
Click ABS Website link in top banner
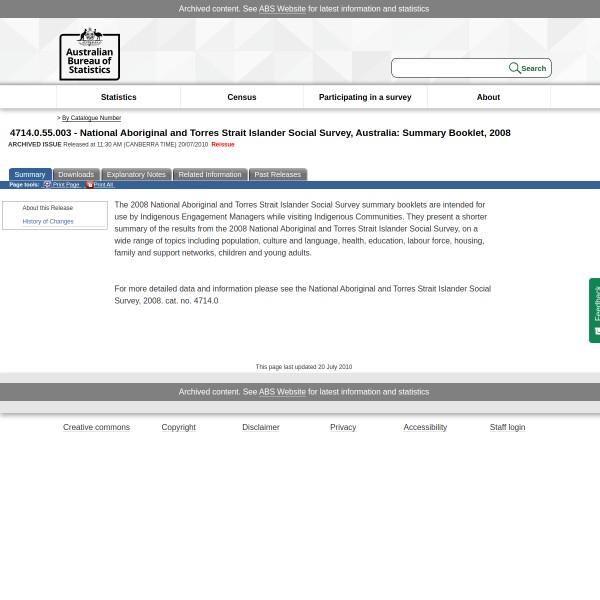[282, 9]
